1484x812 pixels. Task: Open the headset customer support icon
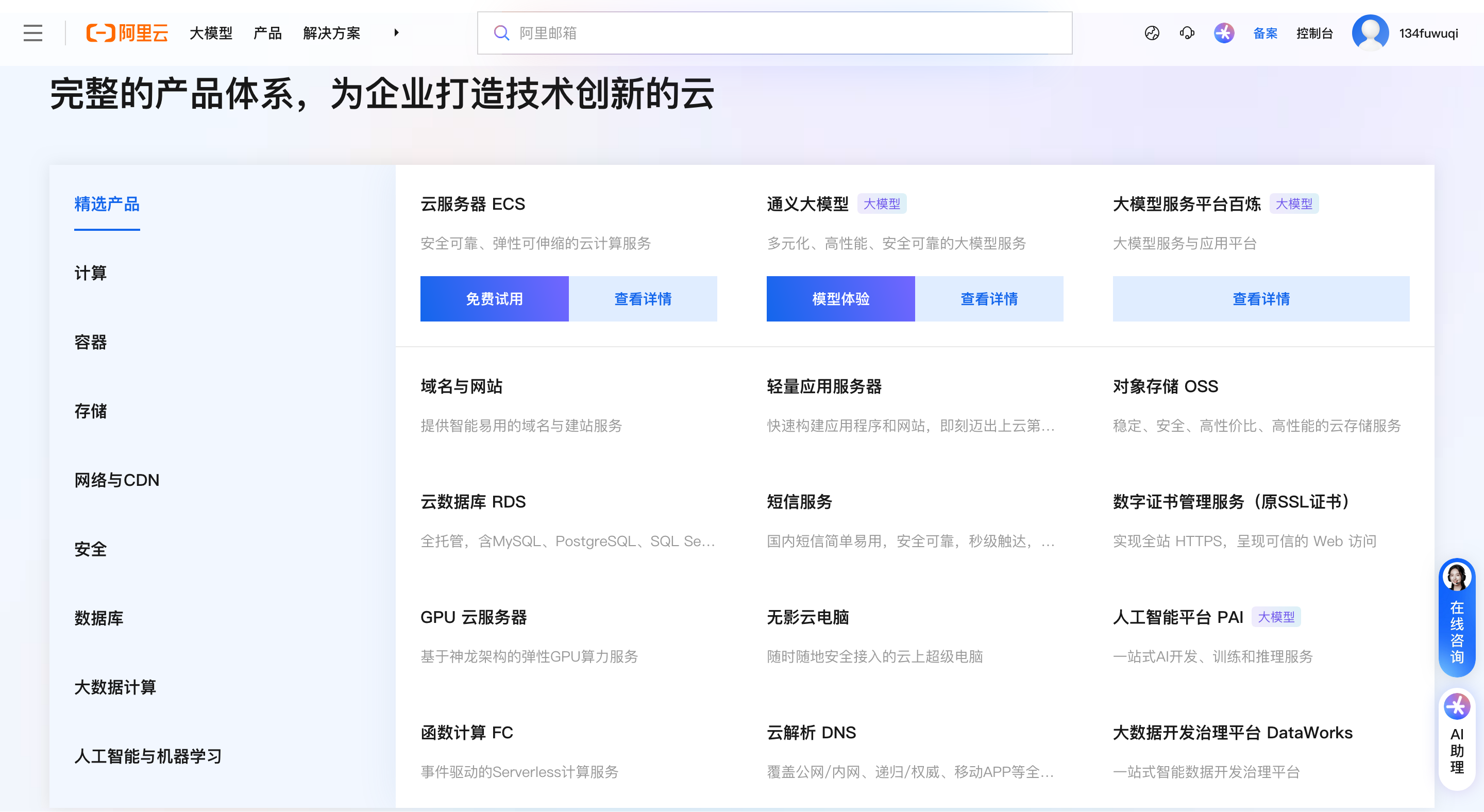click(1187, 33)
